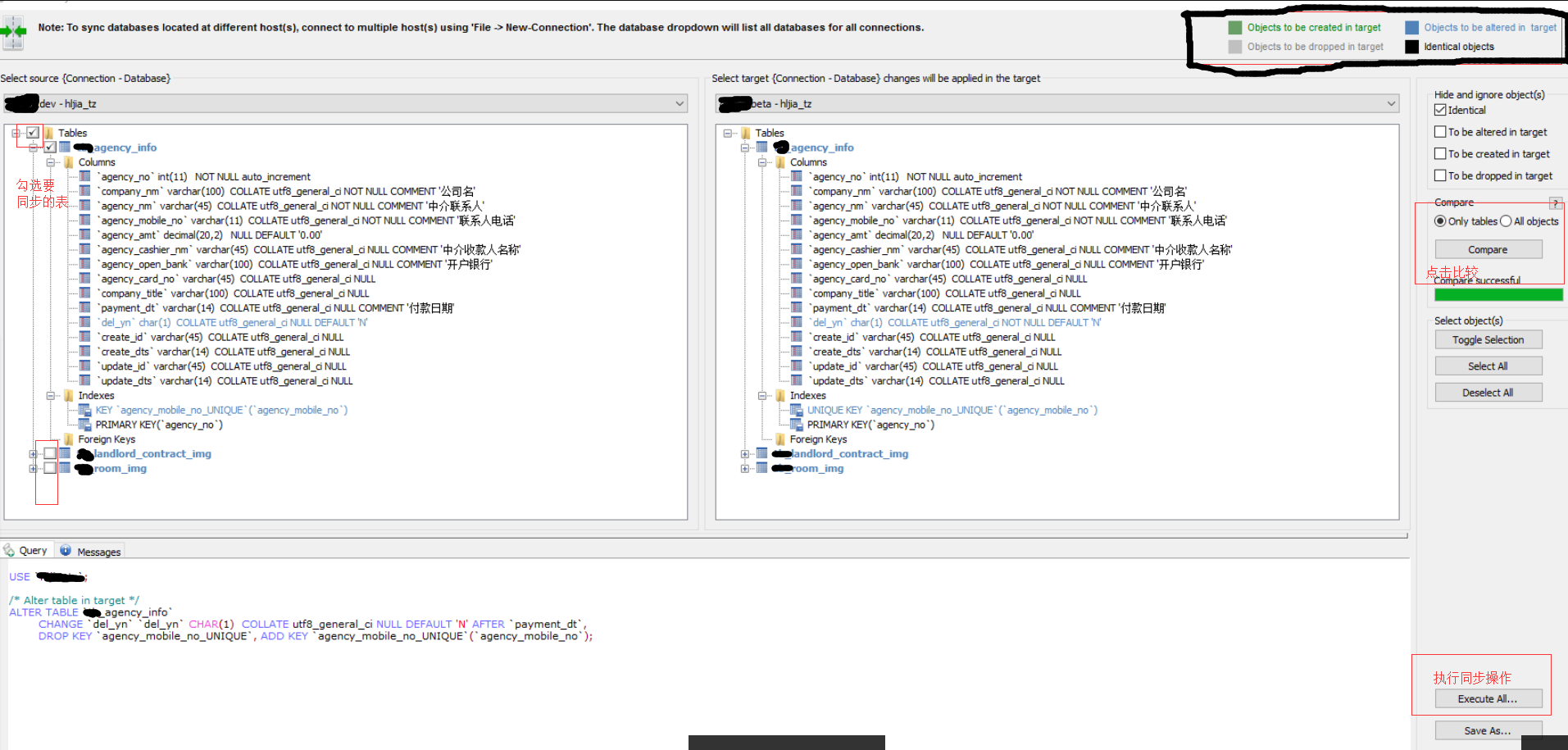Click the Query tab icon
Screen dimensions: 1568x750
pyautogui.click(x=9, y=550)
